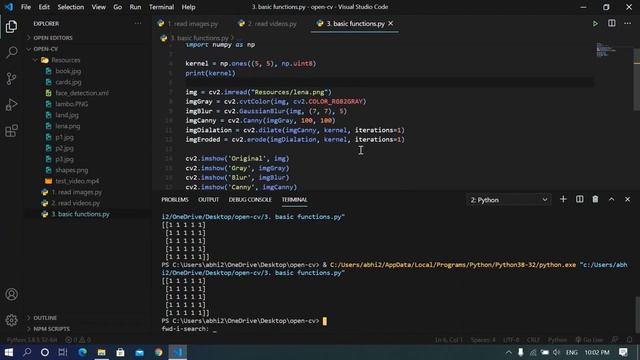The image size is (640, 360).
Task: Open Chrome from the taskbar
Action: point(158,352)
